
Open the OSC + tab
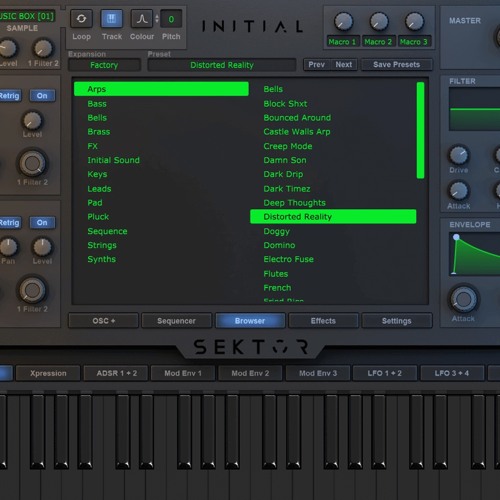pos(104,321)
